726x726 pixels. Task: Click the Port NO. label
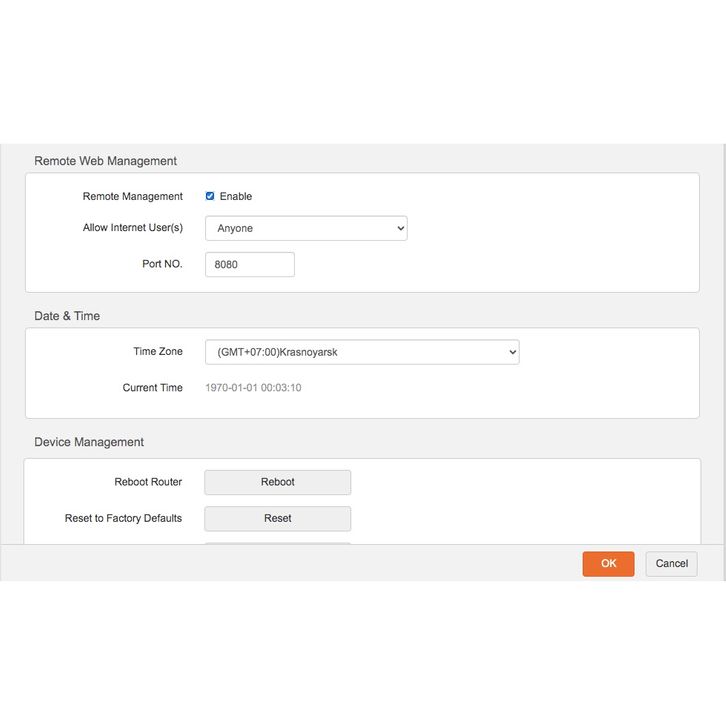[x=162, y=264]
